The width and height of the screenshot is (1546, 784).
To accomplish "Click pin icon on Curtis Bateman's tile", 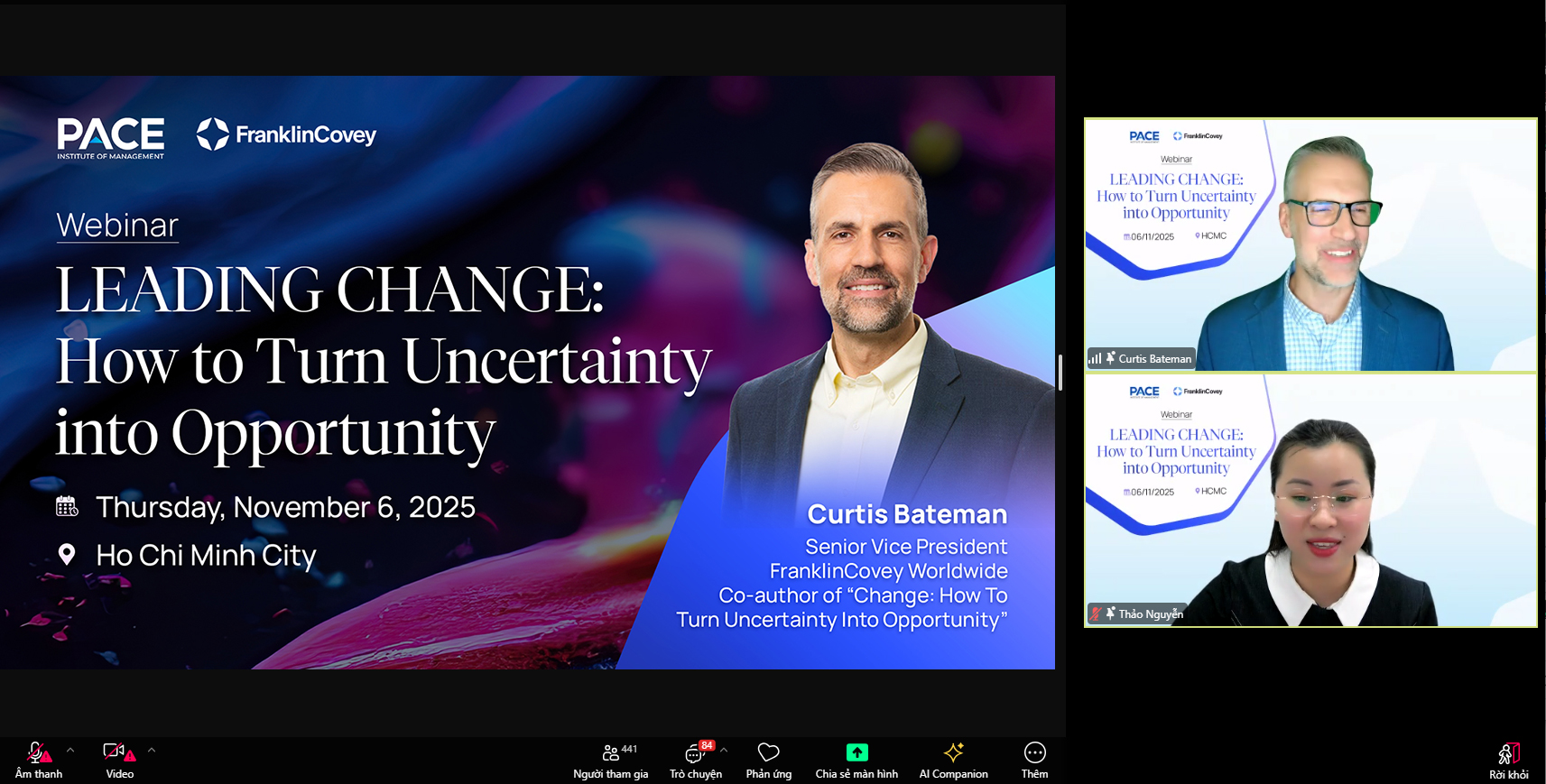I will point(1111,357).
